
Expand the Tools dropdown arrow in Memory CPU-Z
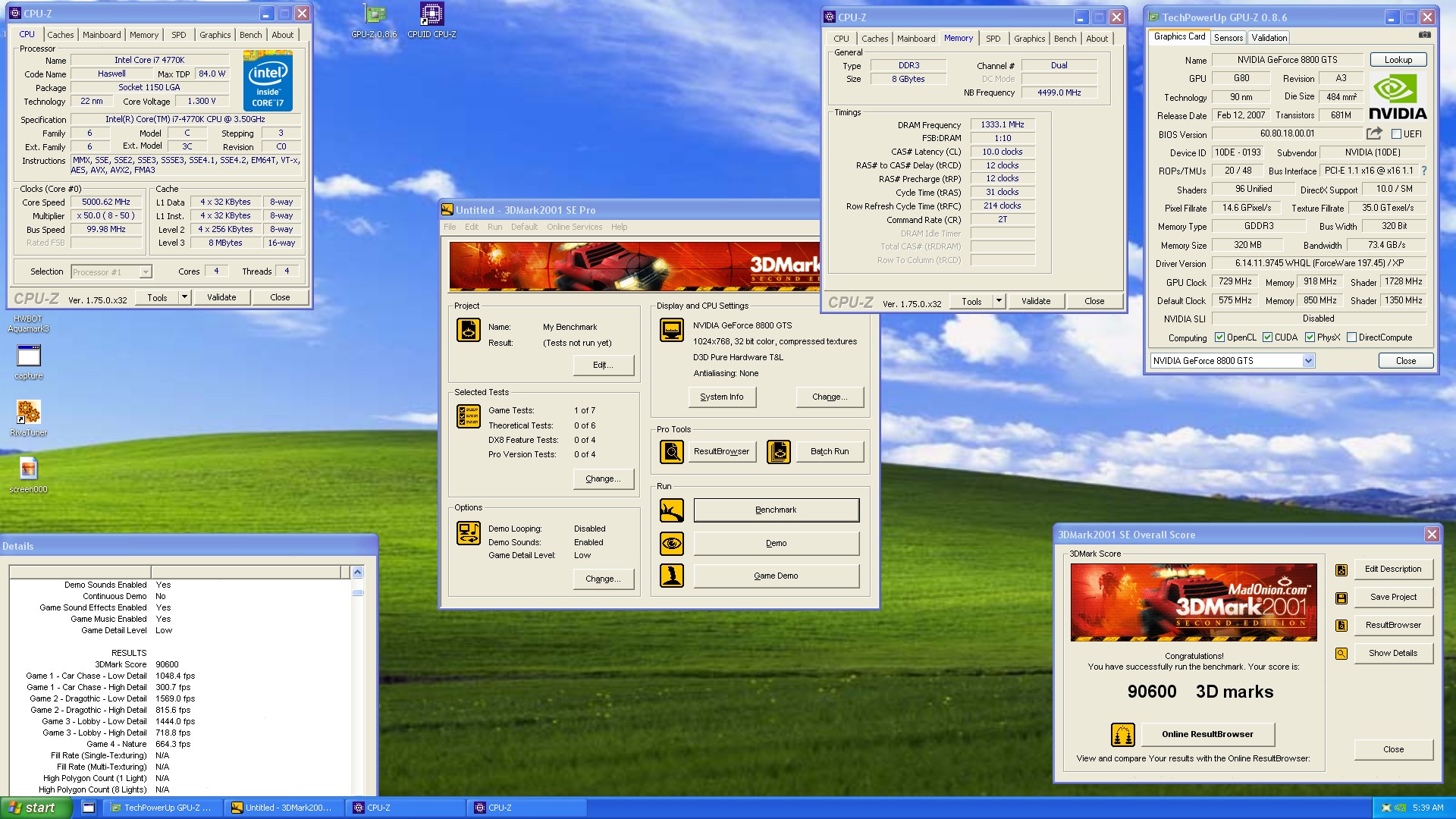coord(999,301)
